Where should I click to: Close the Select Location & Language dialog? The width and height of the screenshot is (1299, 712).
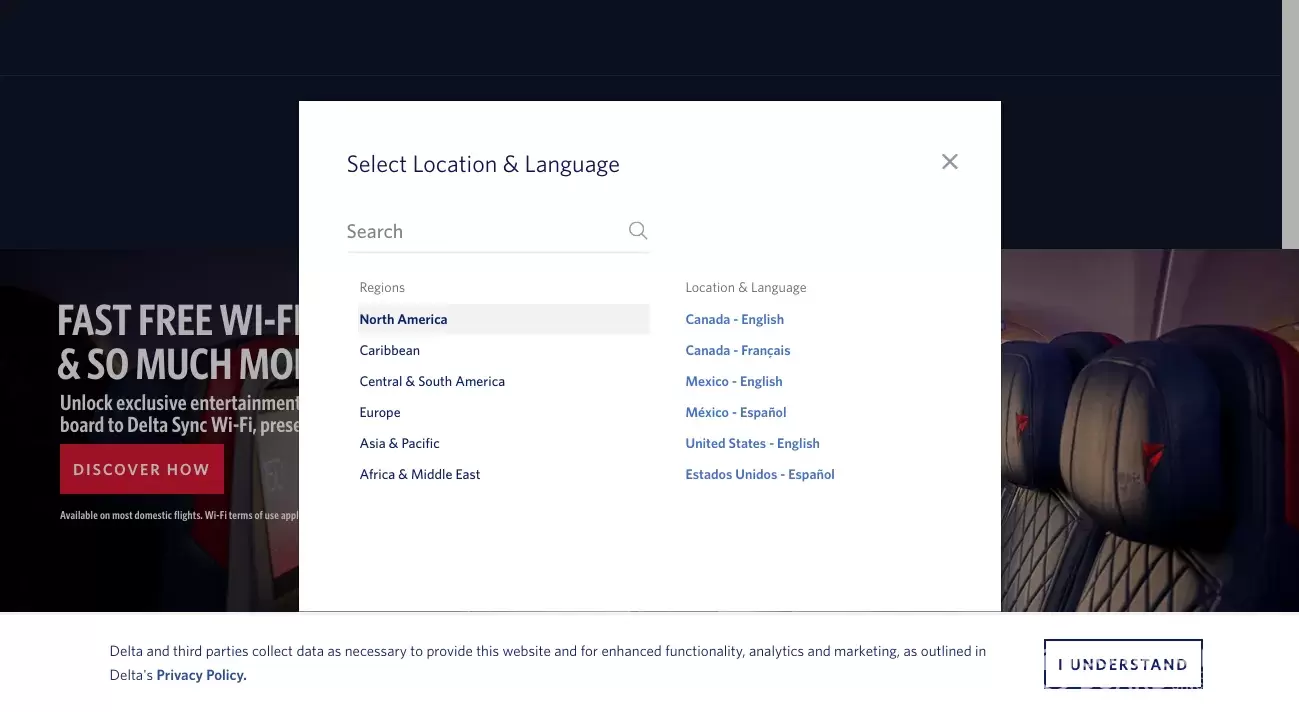950,162
